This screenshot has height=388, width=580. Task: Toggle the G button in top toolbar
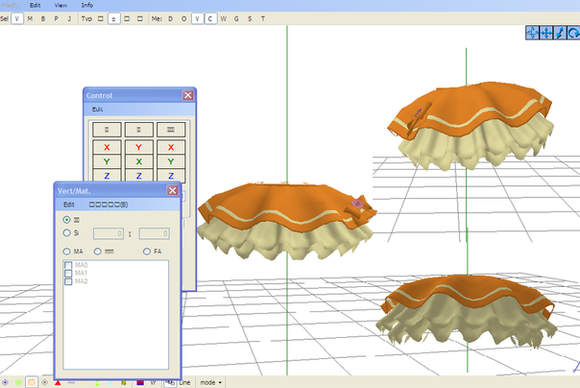(236, 18)
